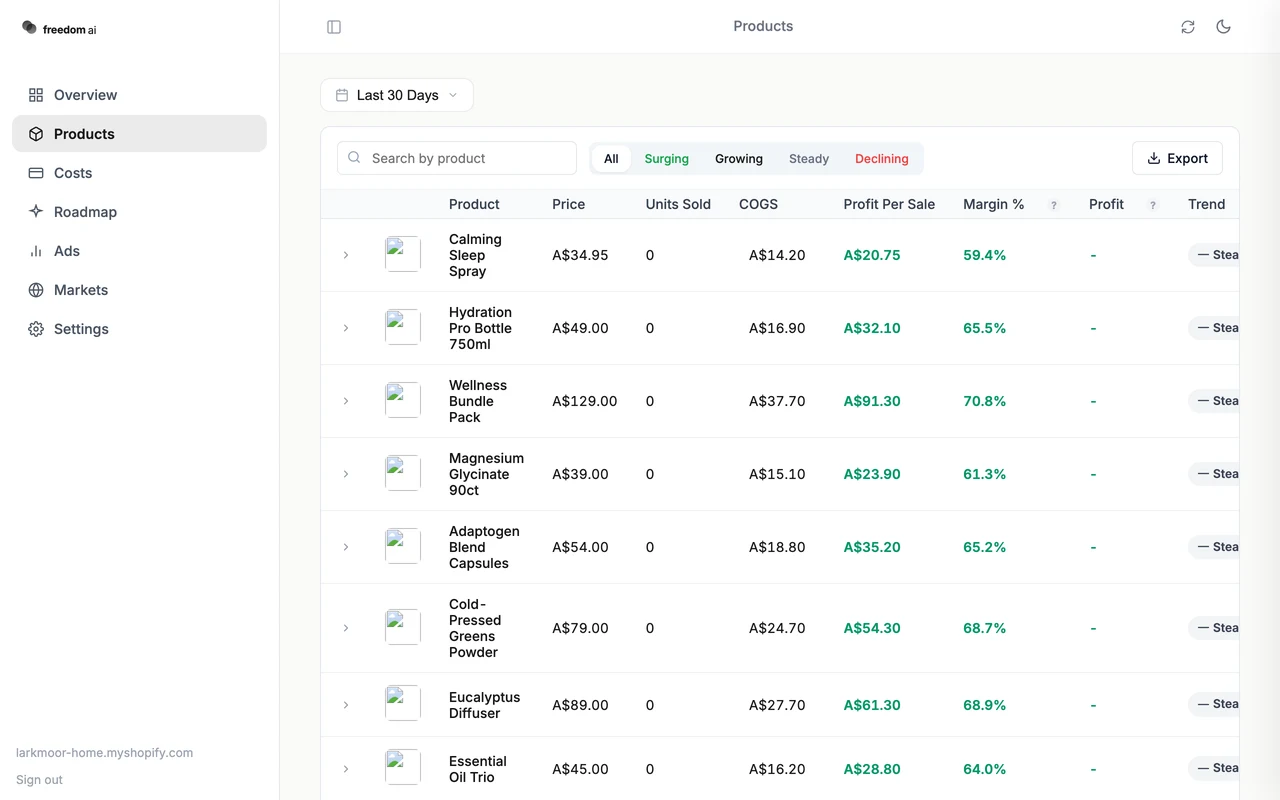Expand the Eucalyptus Diffuser row
Screen dimensions: 1280x800
click(x=346, y=705)
